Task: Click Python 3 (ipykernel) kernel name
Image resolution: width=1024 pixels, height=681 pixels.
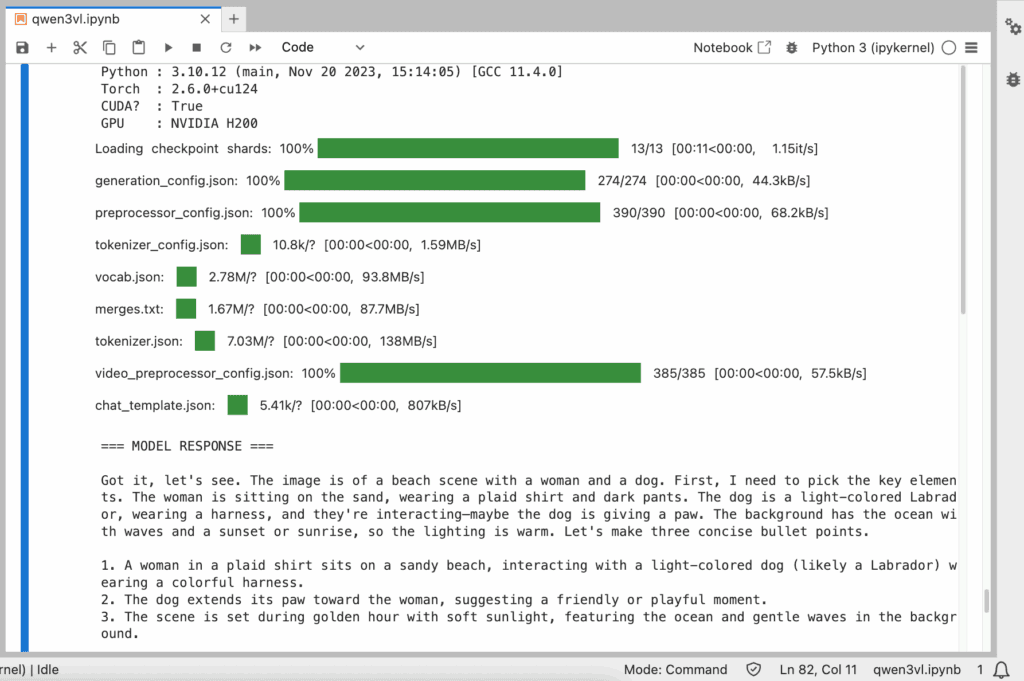Action: pyautogui.click(x=872, y=47)
